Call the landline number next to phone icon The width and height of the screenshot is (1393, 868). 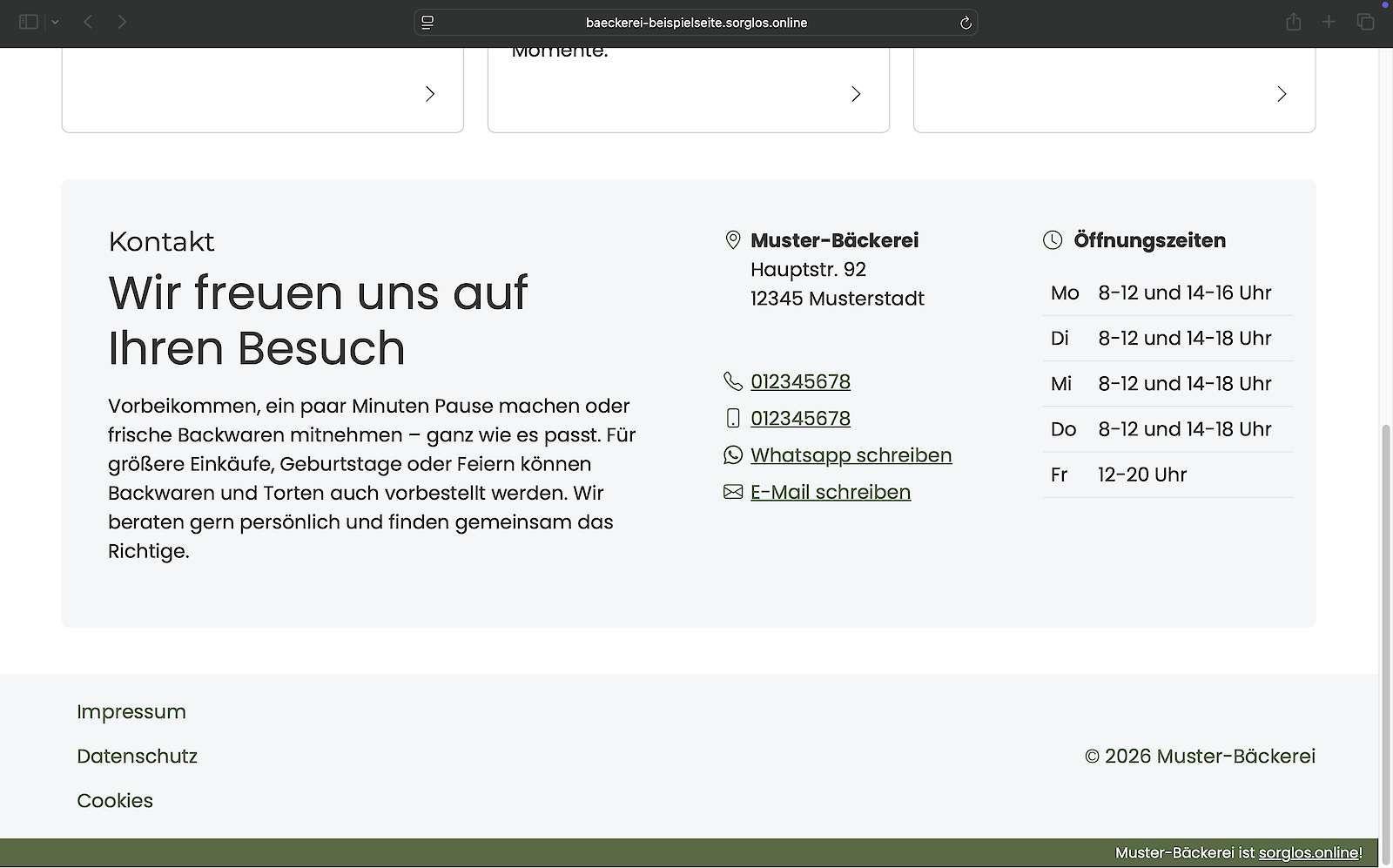(800, 381)
